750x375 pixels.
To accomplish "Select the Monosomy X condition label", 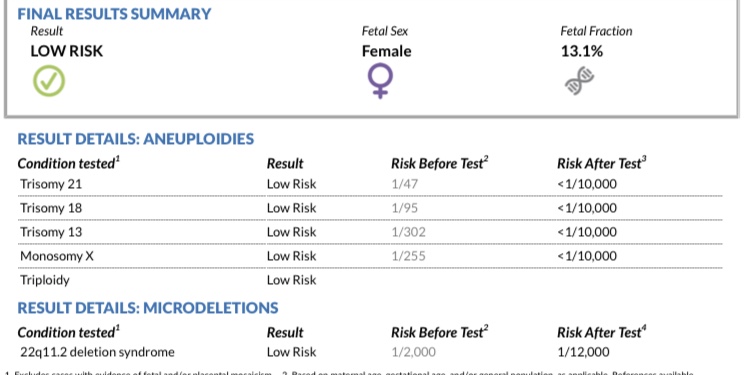I will pyautogui.click(x=57, y=256).
